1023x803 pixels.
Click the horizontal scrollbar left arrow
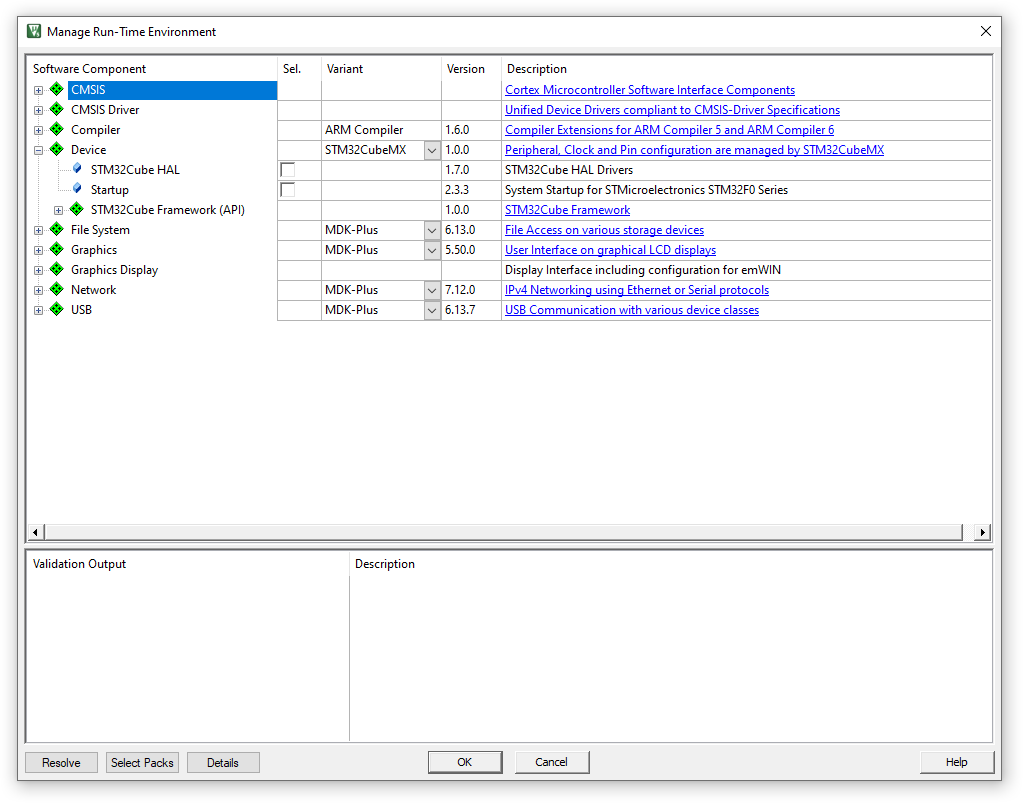click(35, 532)
